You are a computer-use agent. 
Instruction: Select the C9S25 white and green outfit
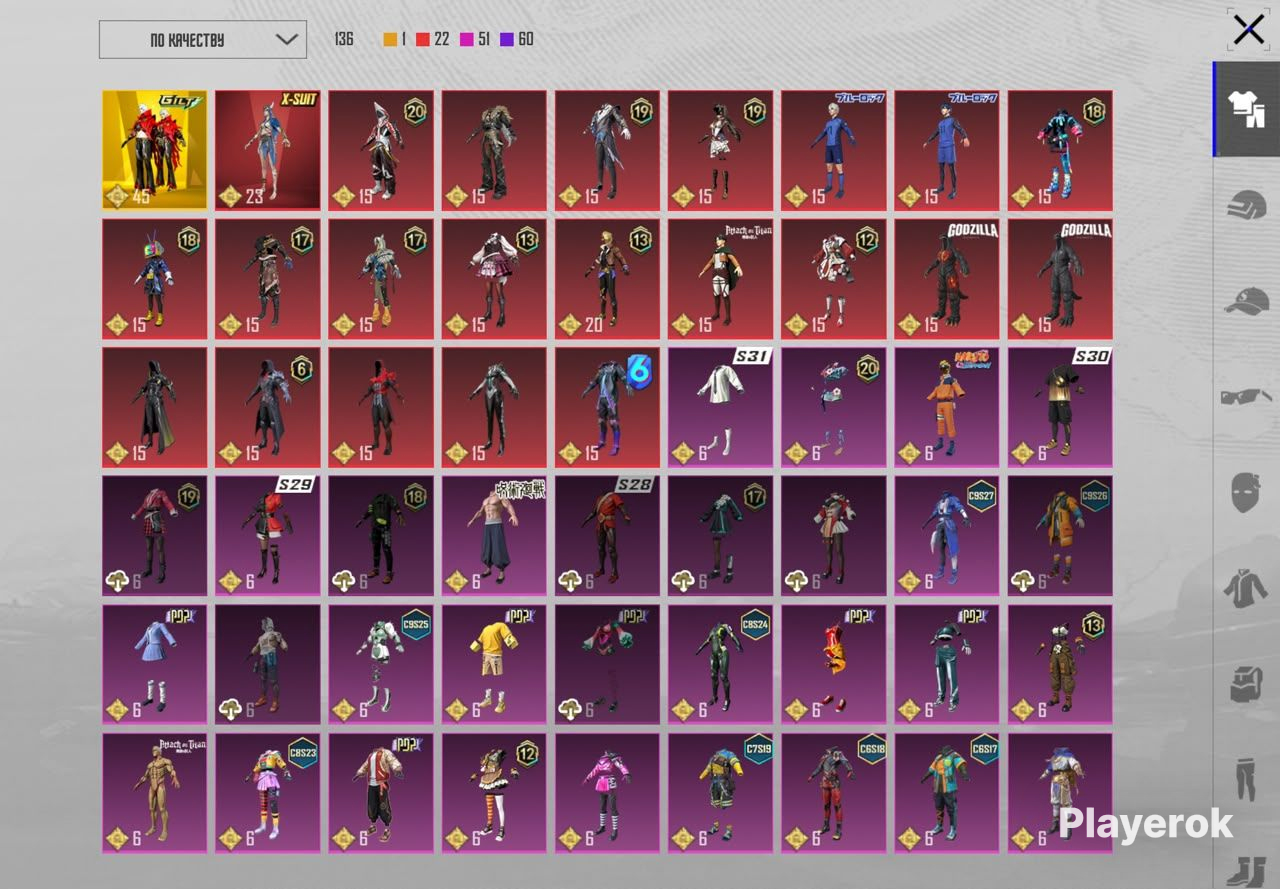pyautogui.click(x=381, y=664)
